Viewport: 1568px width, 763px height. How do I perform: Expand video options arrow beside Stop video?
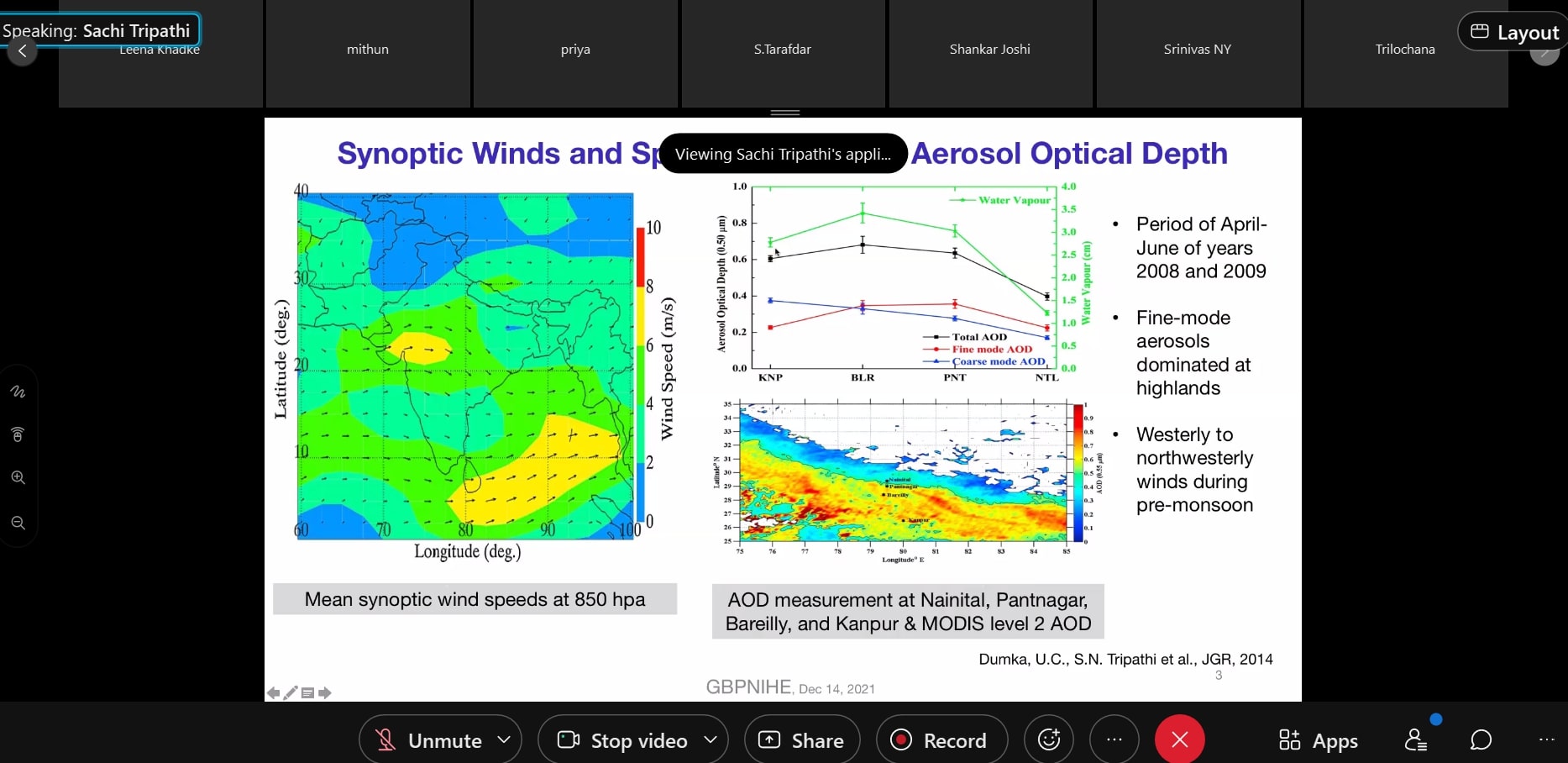(711, 739)
